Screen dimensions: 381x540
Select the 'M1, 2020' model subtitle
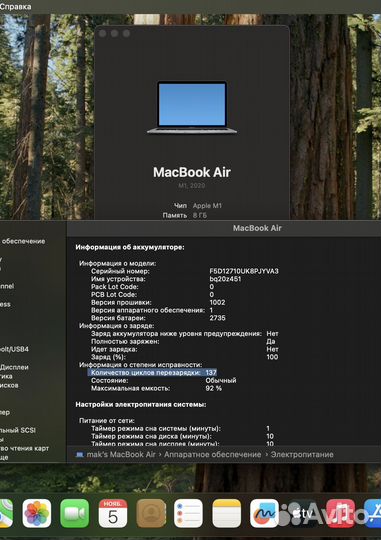(192, 185)
